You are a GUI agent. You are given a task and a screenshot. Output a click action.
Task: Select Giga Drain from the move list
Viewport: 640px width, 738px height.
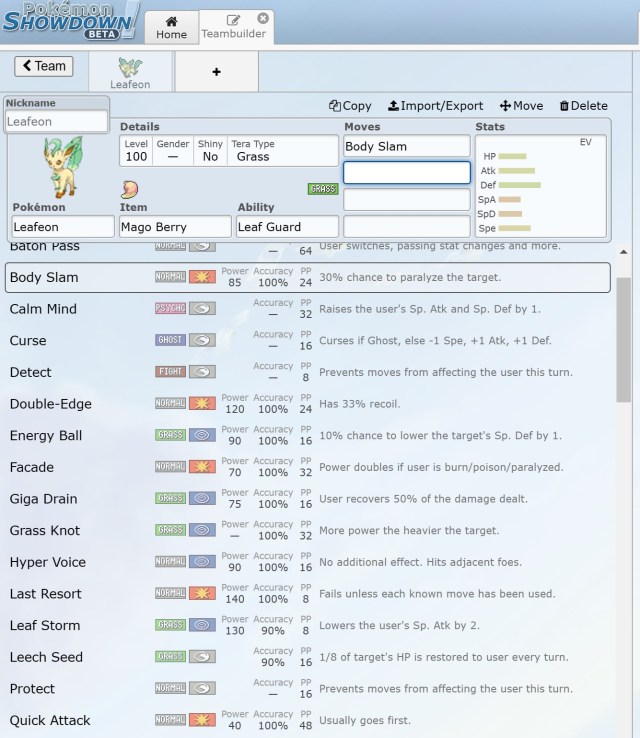(x=43, y=499)
